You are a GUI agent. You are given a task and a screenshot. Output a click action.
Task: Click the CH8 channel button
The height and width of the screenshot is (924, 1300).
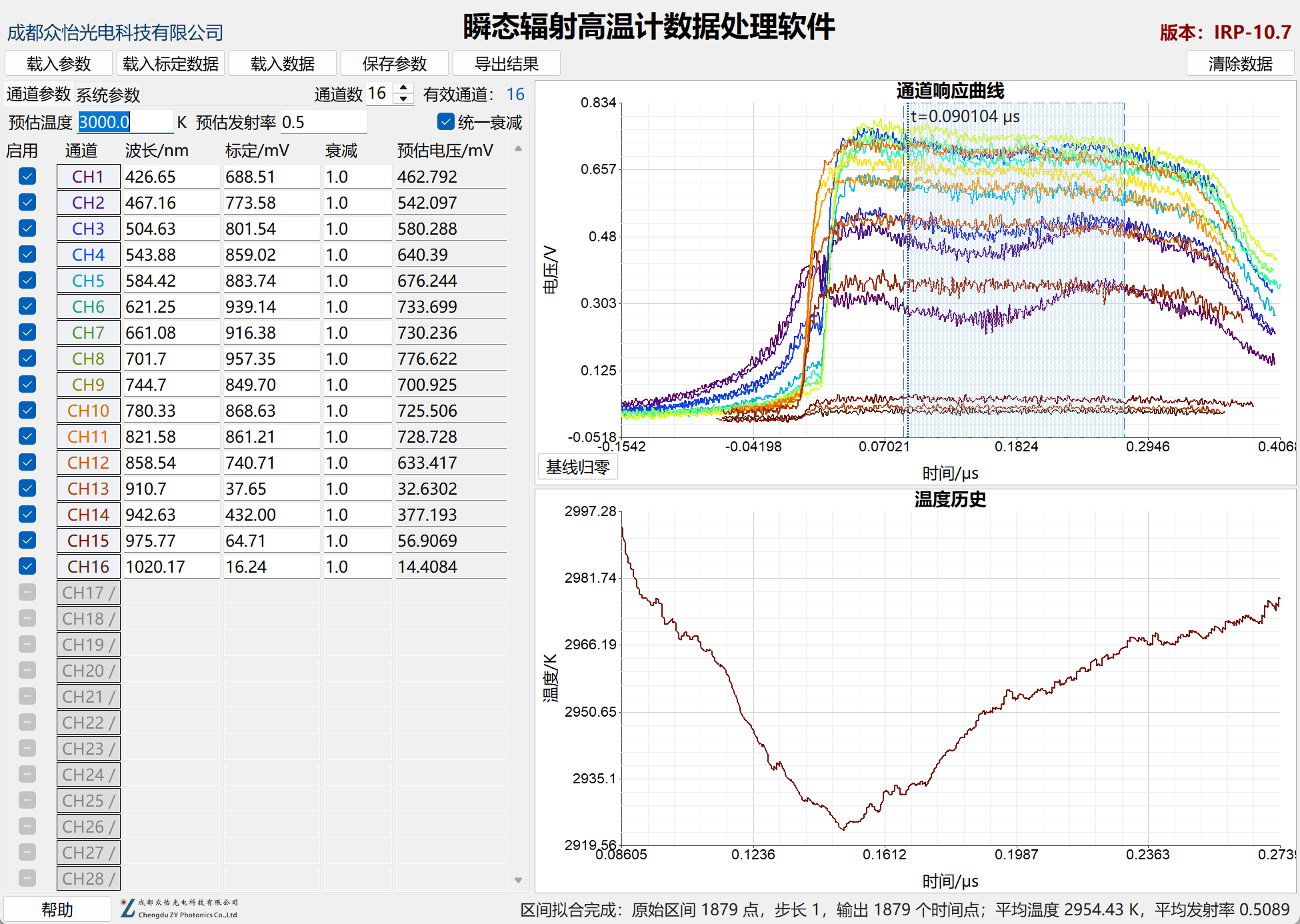(x=88, y=359)
